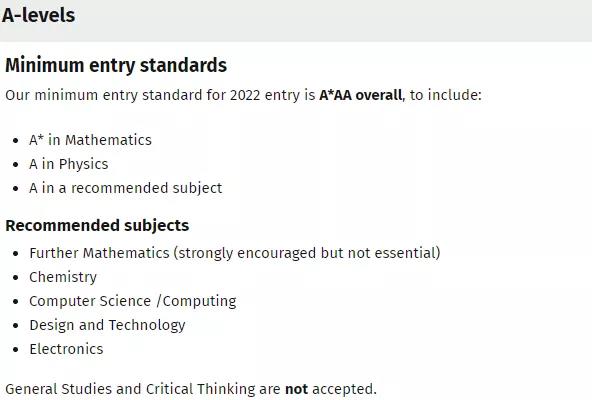This screenshot has width=592, height=400.
Task: Click the A* in Mathematics list item
Action: click(x=90, y=140)
